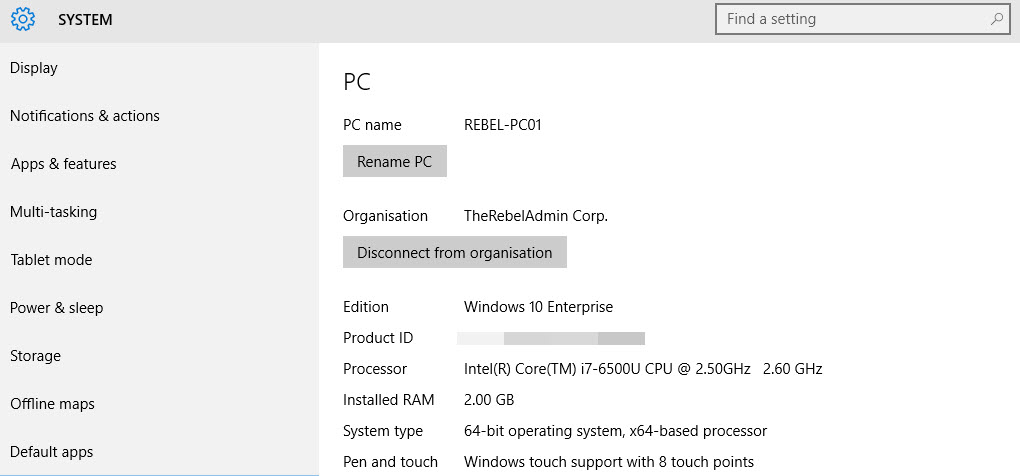Click the Windows 10 Enterprise edition text

539,307
